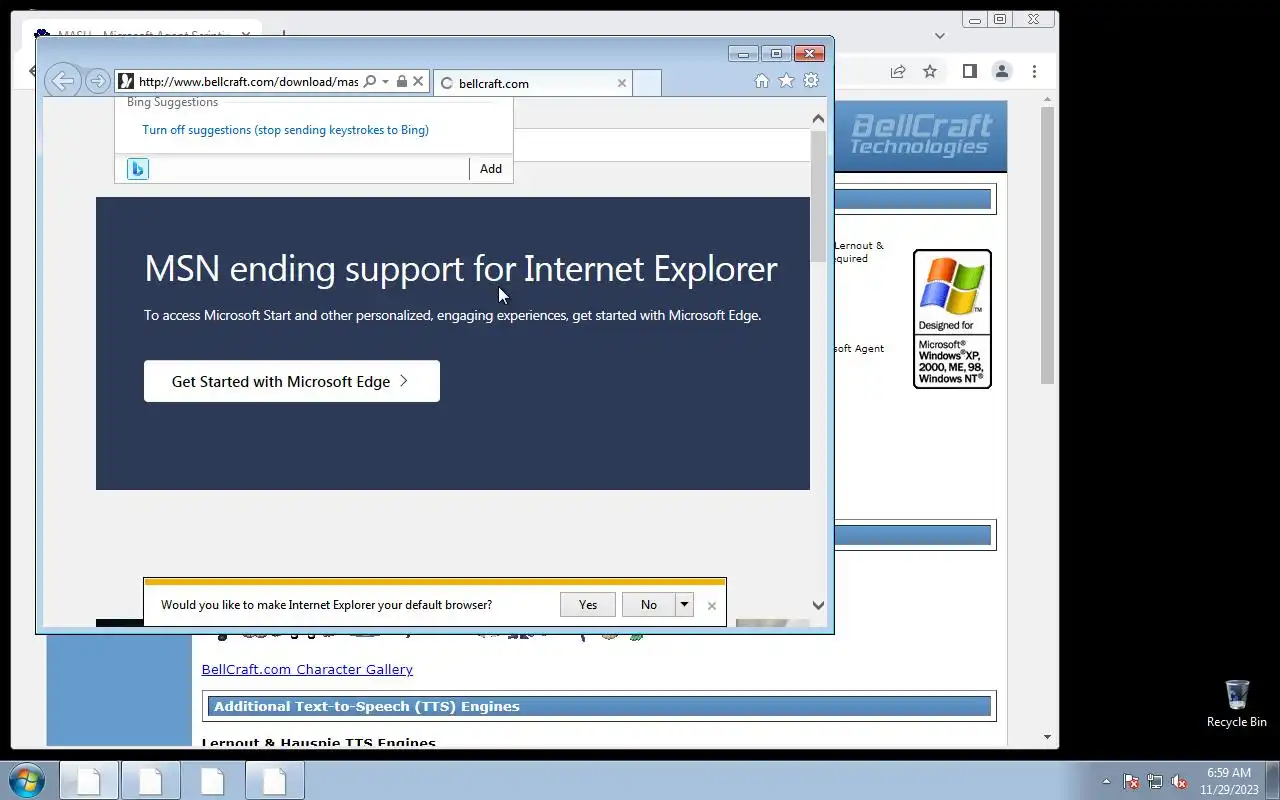Open BellCraft.com Character Gallery link

point(307,669)
